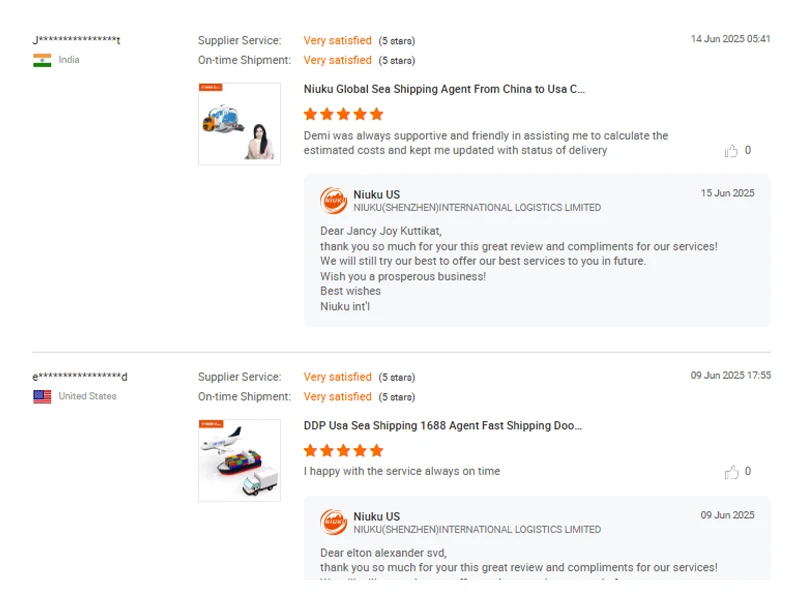This screenshot has height=600, width=800.
Task: Click thumbs-up icon on India reviewer's review
Action: pos(731,151)
